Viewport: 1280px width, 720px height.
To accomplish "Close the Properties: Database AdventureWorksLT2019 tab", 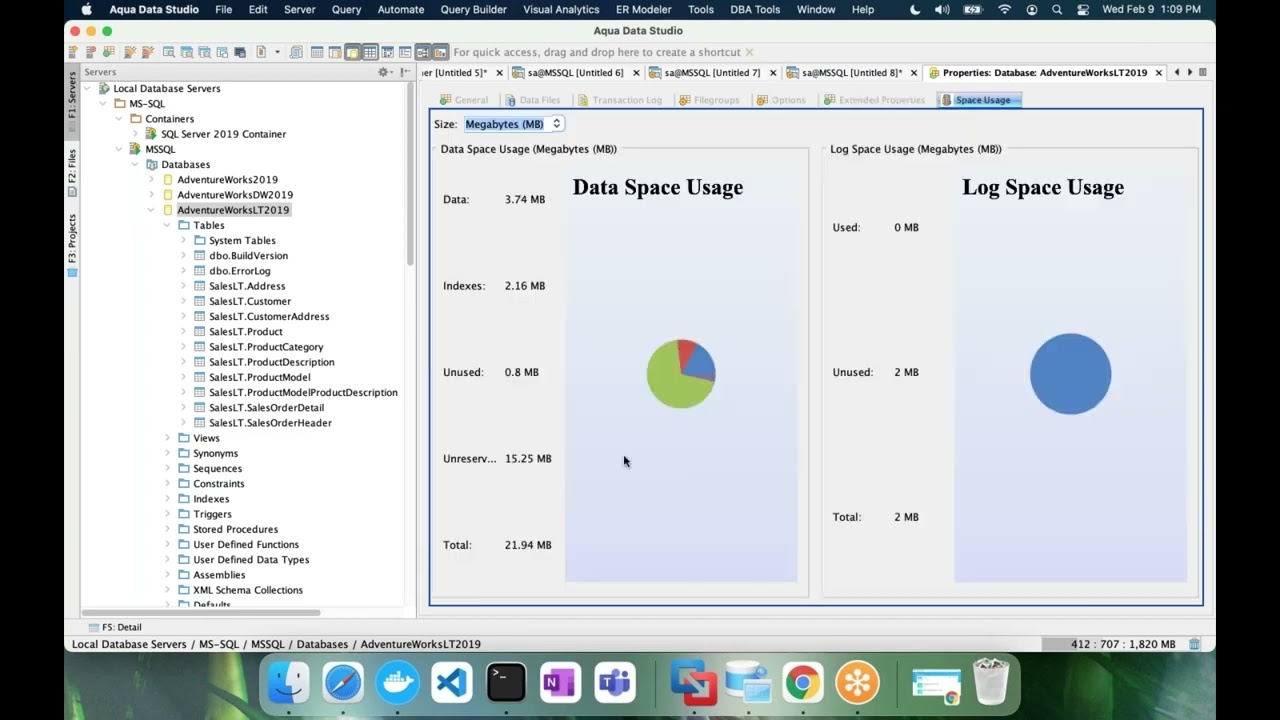I will click(x=1159, y=73).
